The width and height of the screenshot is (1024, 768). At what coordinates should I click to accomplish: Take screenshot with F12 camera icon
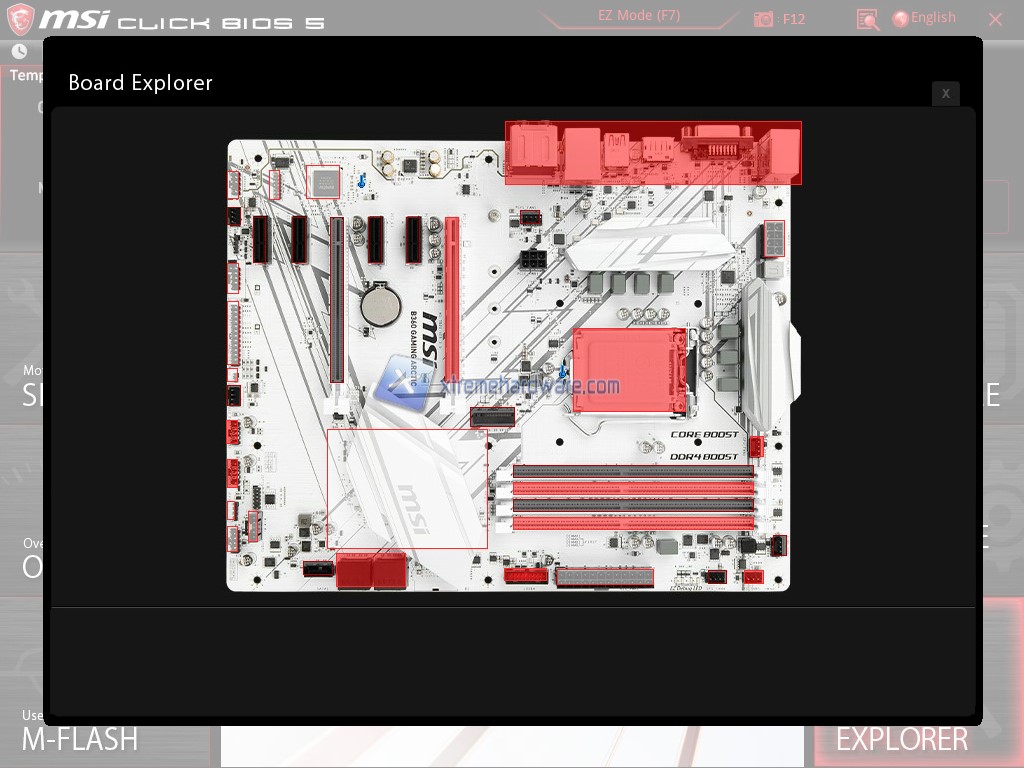[x=764, y=19]
